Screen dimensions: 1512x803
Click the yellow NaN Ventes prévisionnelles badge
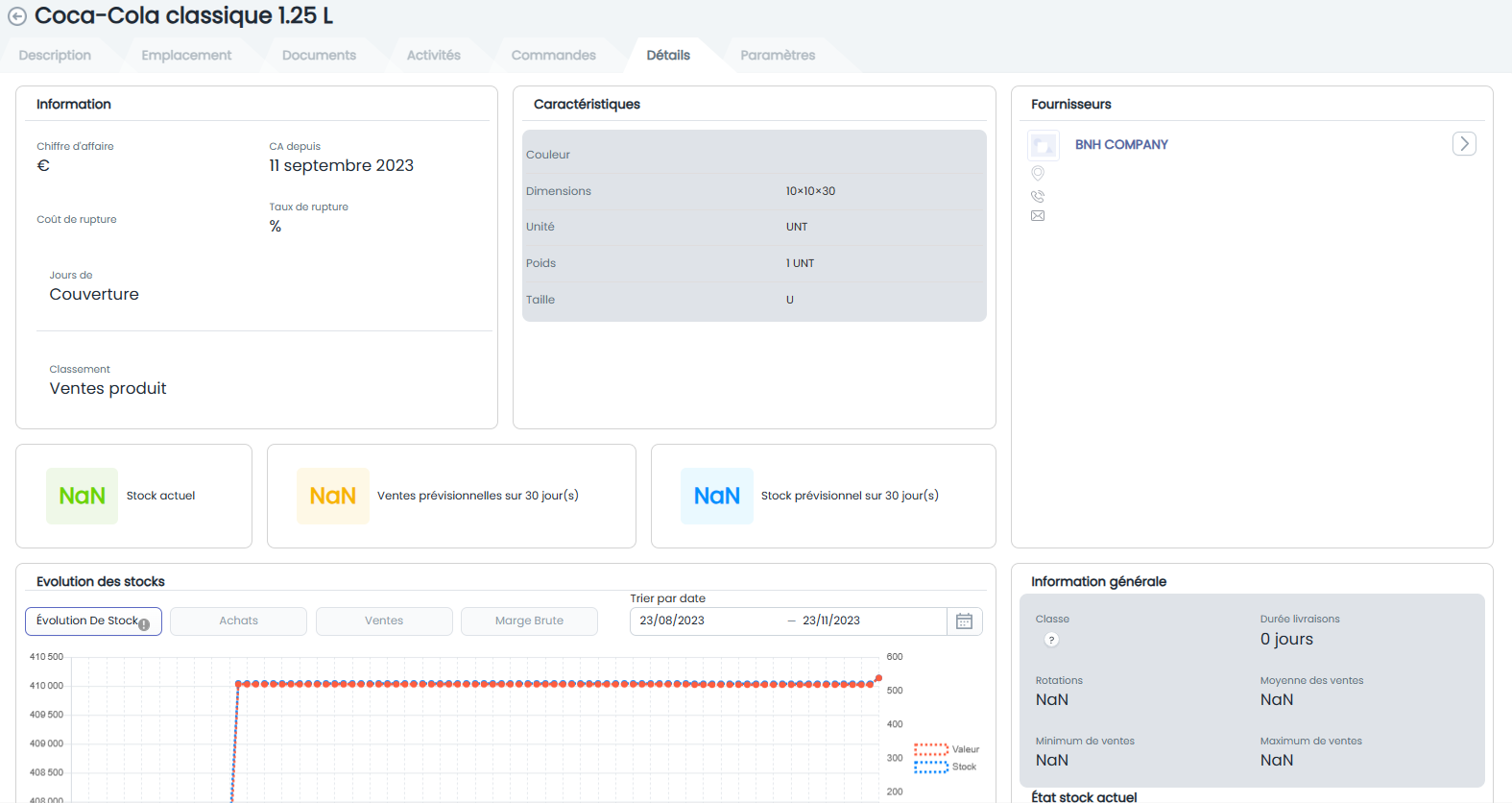click(333, 496)
